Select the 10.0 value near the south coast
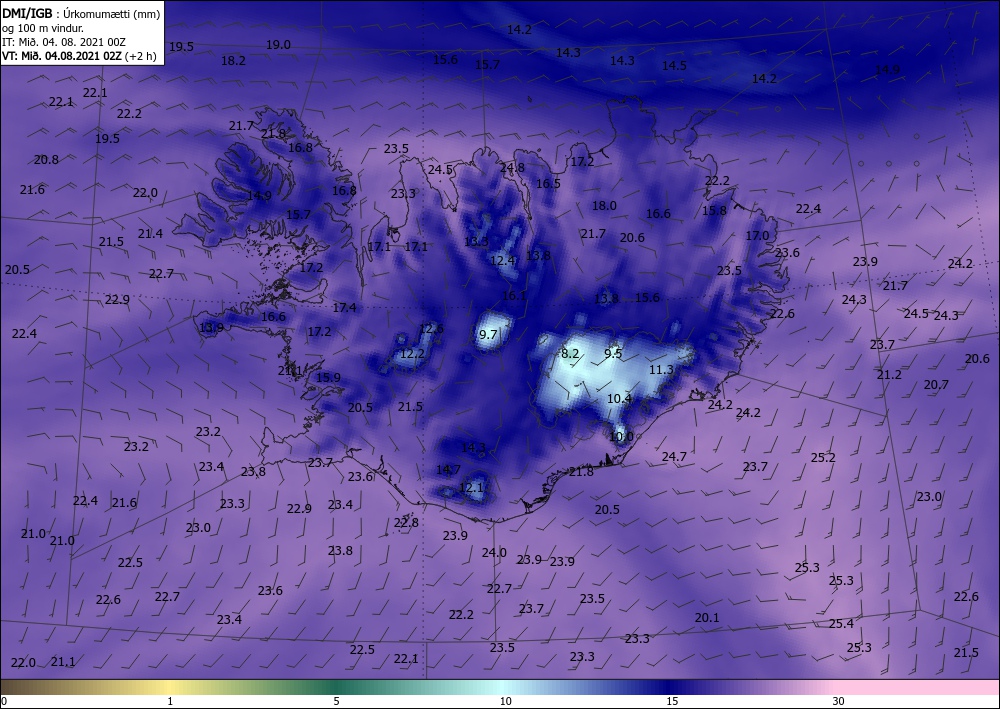The width and height of the screenshot is (1000, 709). tap(621, 437)
